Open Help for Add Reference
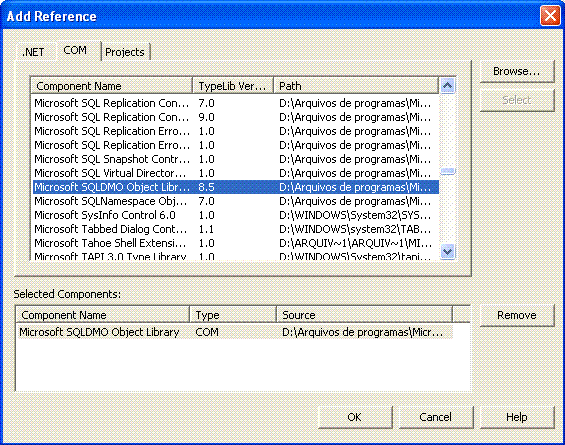Image resolution: width=565 pixels, height=445 pixels. pyautogui.click(x=517, y=417)
